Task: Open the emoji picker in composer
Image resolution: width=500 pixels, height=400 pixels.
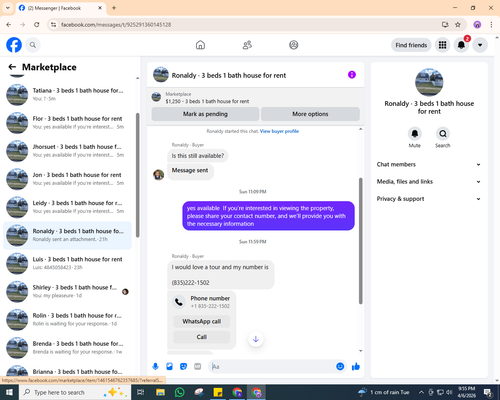Action: tap(340, 367)
